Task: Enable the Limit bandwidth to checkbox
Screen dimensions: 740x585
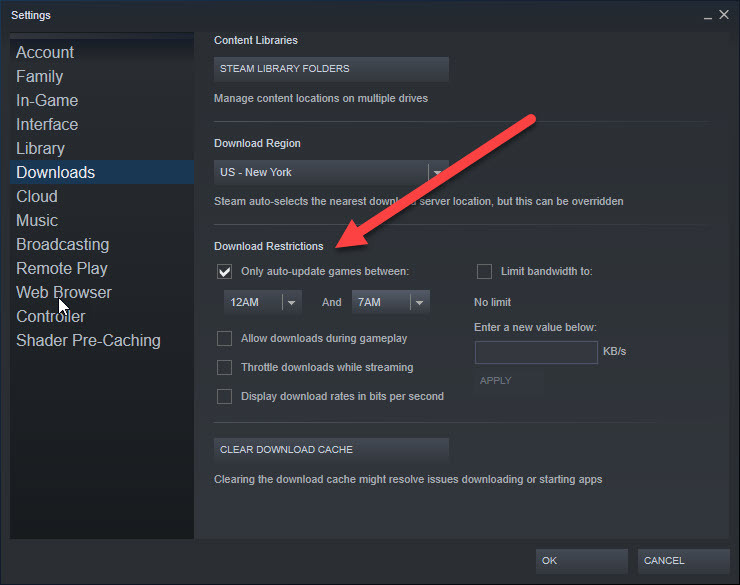Action: click(484, 272)
